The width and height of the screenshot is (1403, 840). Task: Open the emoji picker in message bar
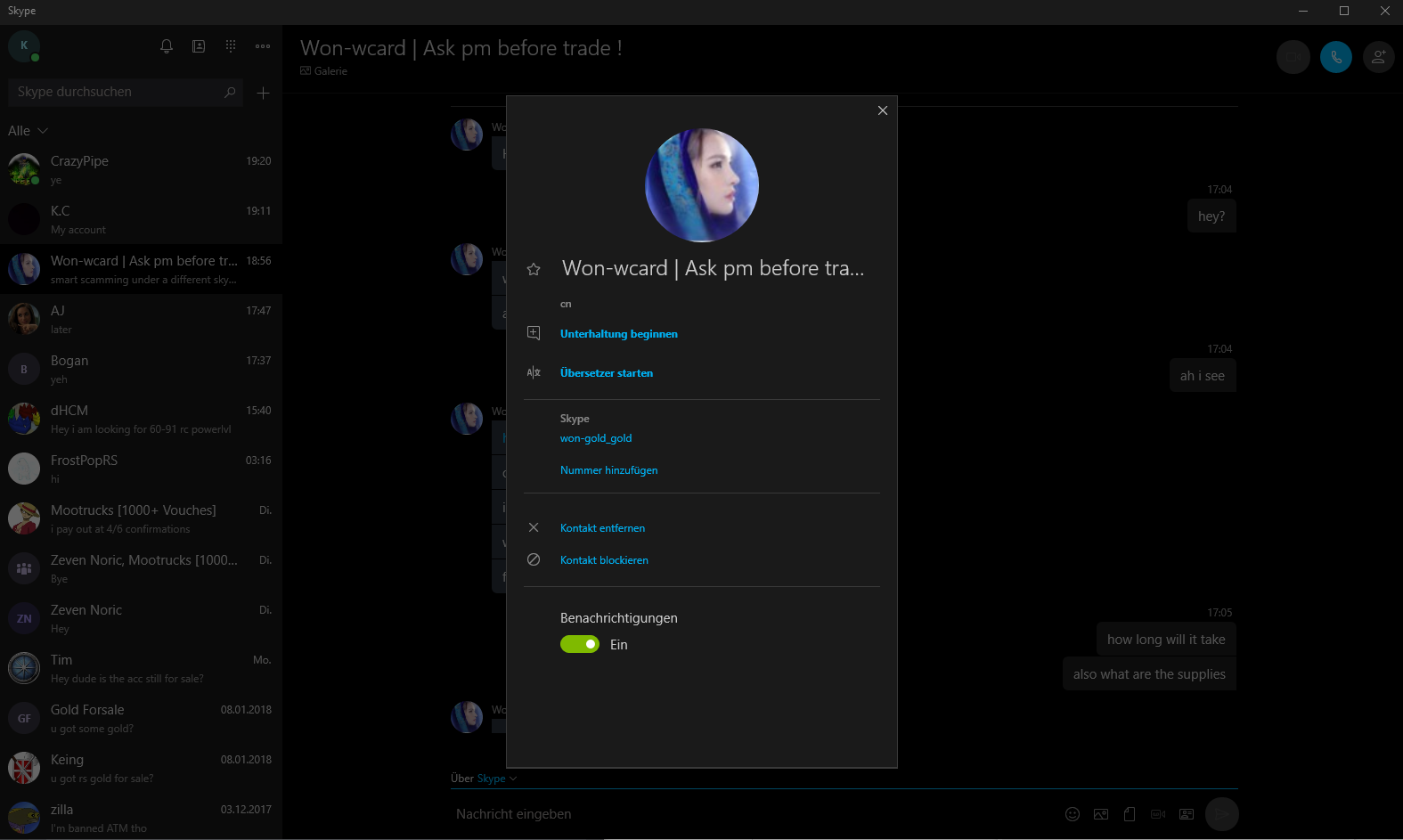point(1073,814)
